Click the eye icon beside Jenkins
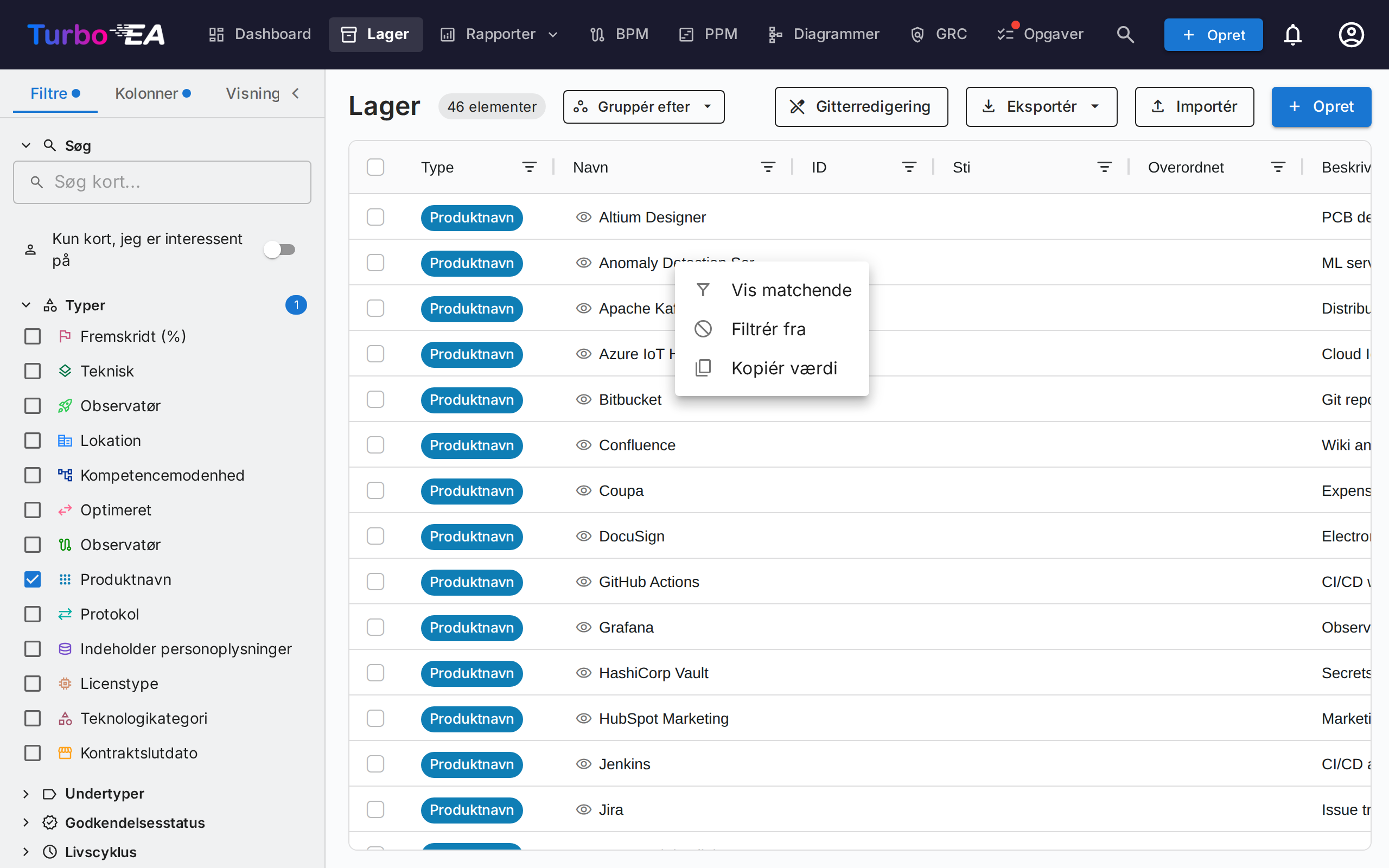This screenshot has width=1389, height=868. [x=584, y=764]
